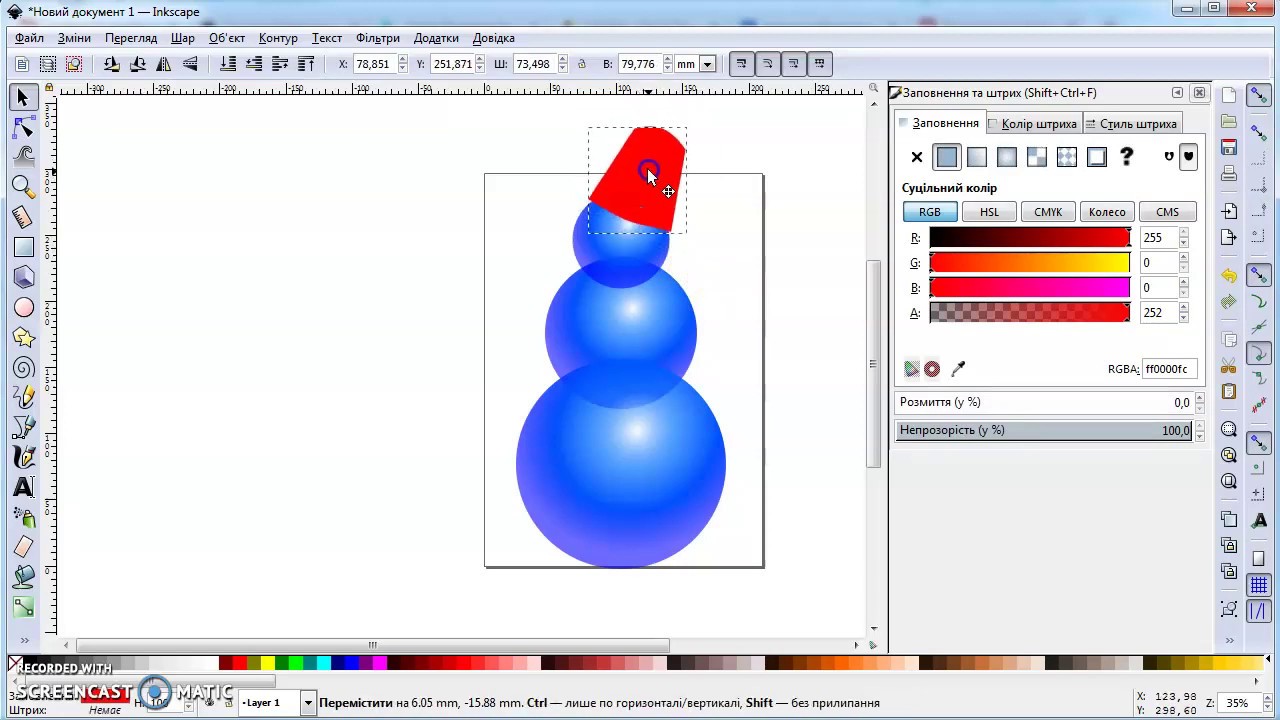Toggle grid display in snap toolbar
This screenshot has height=720, width=1280.
point(1259,586)
